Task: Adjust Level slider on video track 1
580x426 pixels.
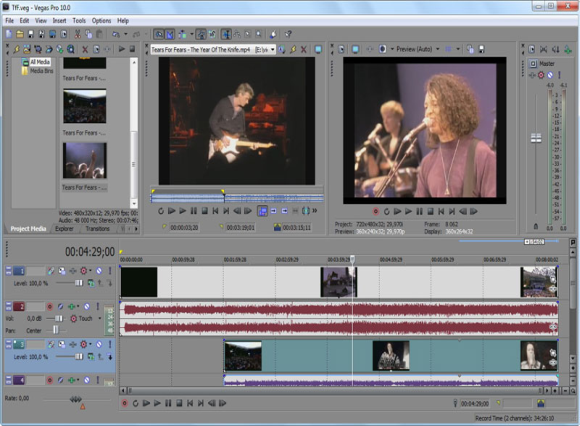Action: pos(78,283)
